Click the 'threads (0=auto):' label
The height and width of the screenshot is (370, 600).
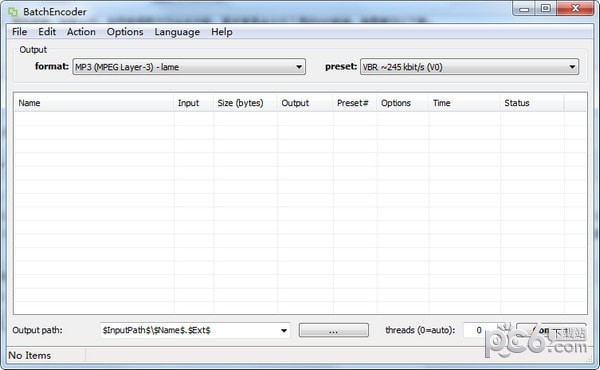pyautogui.click(x=420, y=330)
